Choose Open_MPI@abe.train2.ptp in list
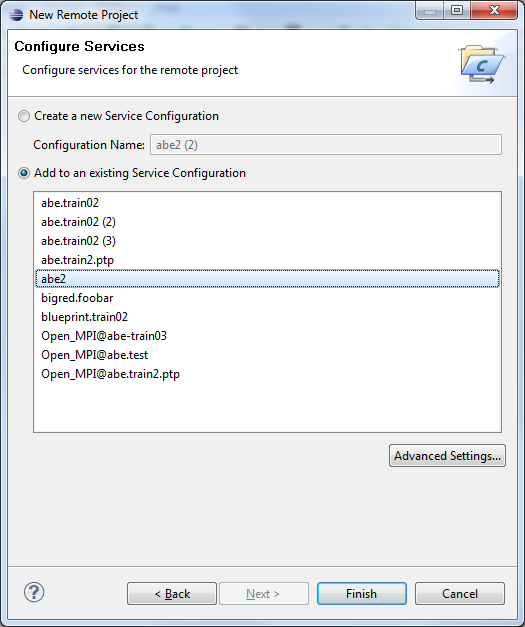525x627 pixels. pos(267,374)
